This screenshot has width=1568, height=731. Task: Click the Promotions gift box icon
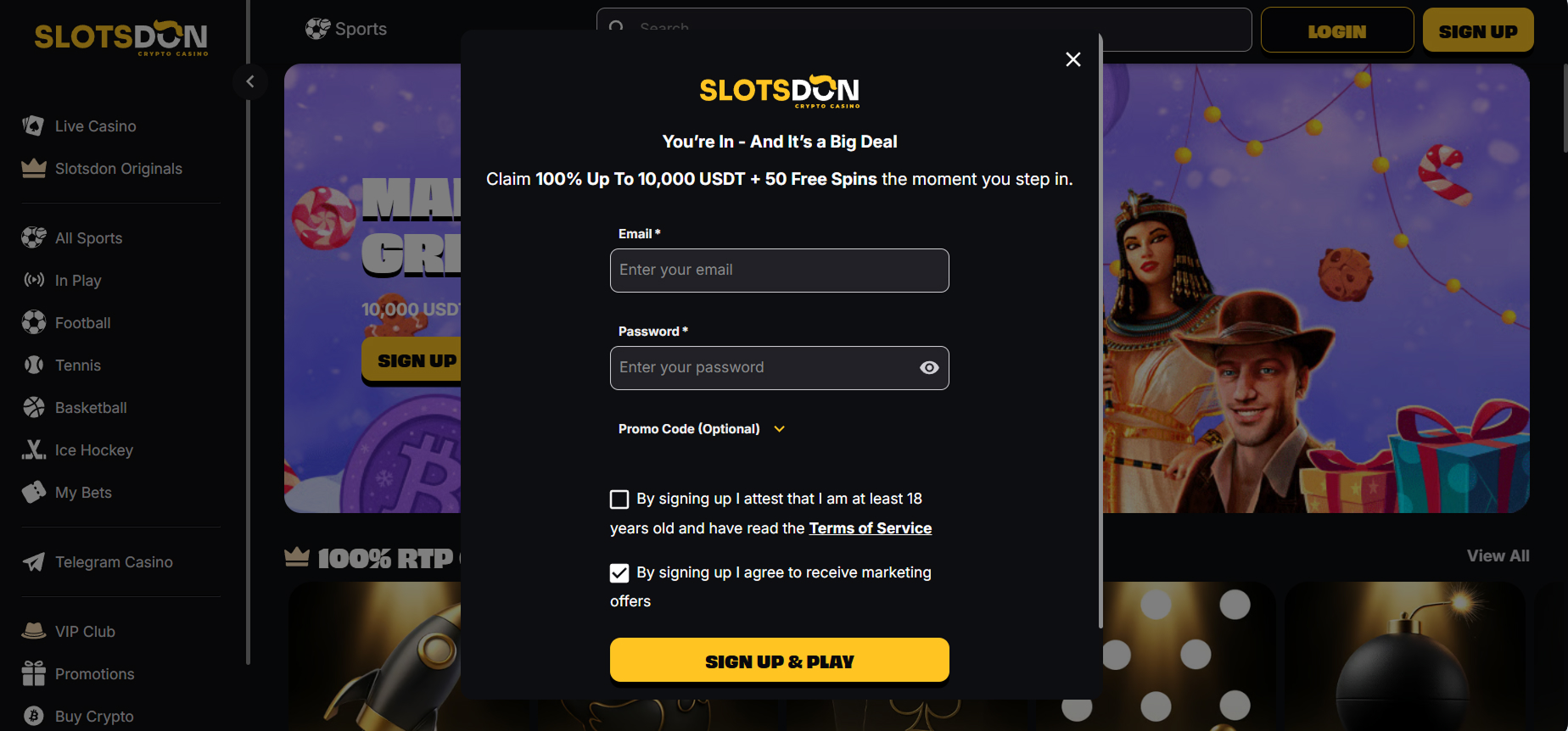click(x=33, y=673)
